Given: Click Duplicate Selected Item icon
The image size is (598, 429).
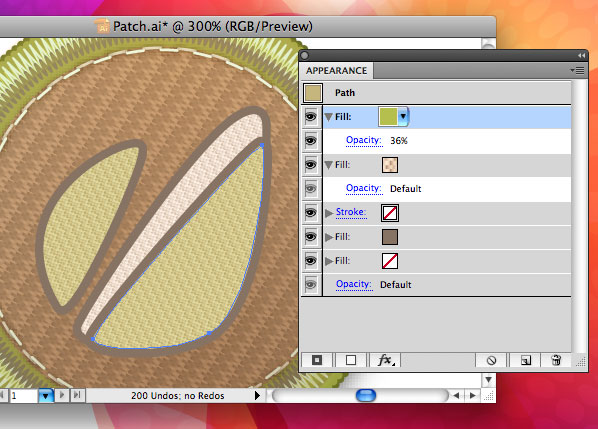Looking at the screenshot, I should [x=526, y=360].
